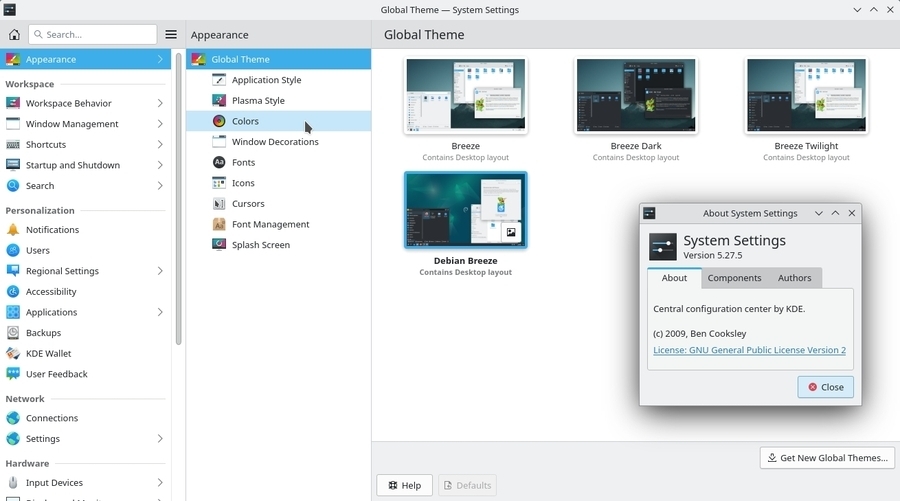
Task: Select the Colors icon
Action: [x=219, y=121]
